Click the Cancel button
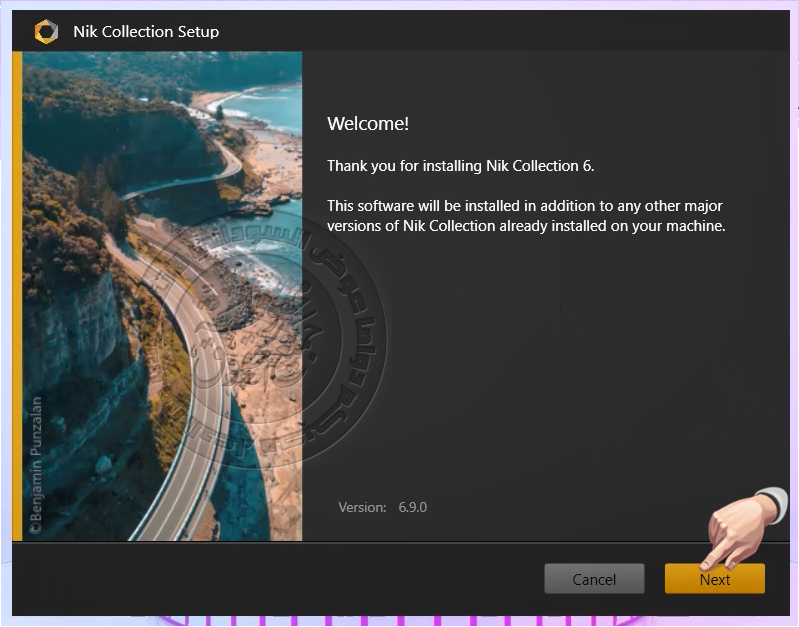 [x=594, y=579]
